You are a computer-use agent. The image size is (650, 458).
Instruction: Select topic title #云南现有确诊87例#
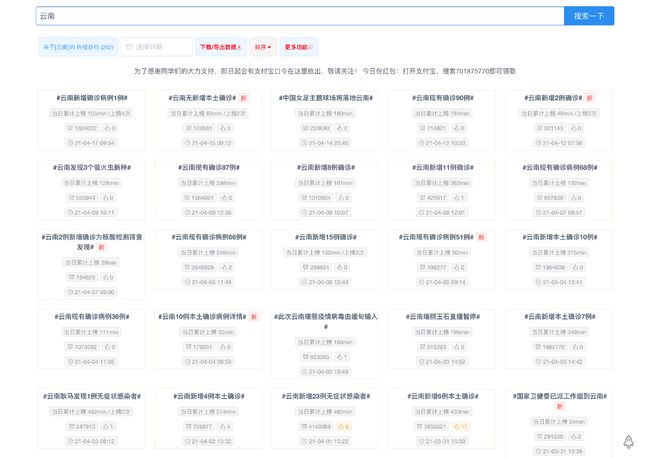click(x=209, y=168)
